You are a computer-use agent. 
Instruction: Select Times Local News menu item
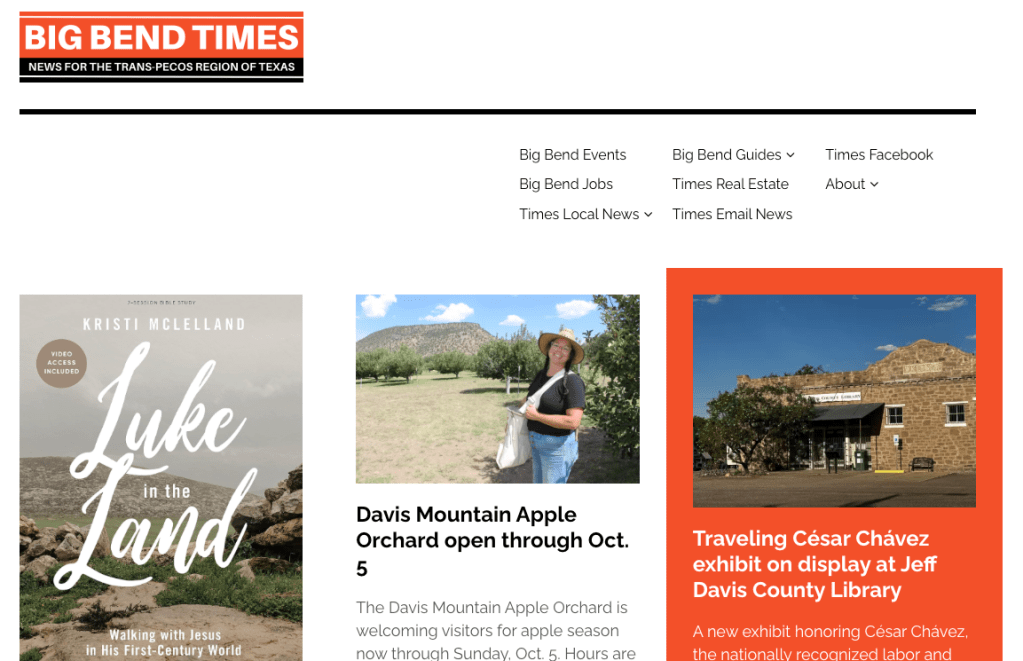tap(579, 214)
